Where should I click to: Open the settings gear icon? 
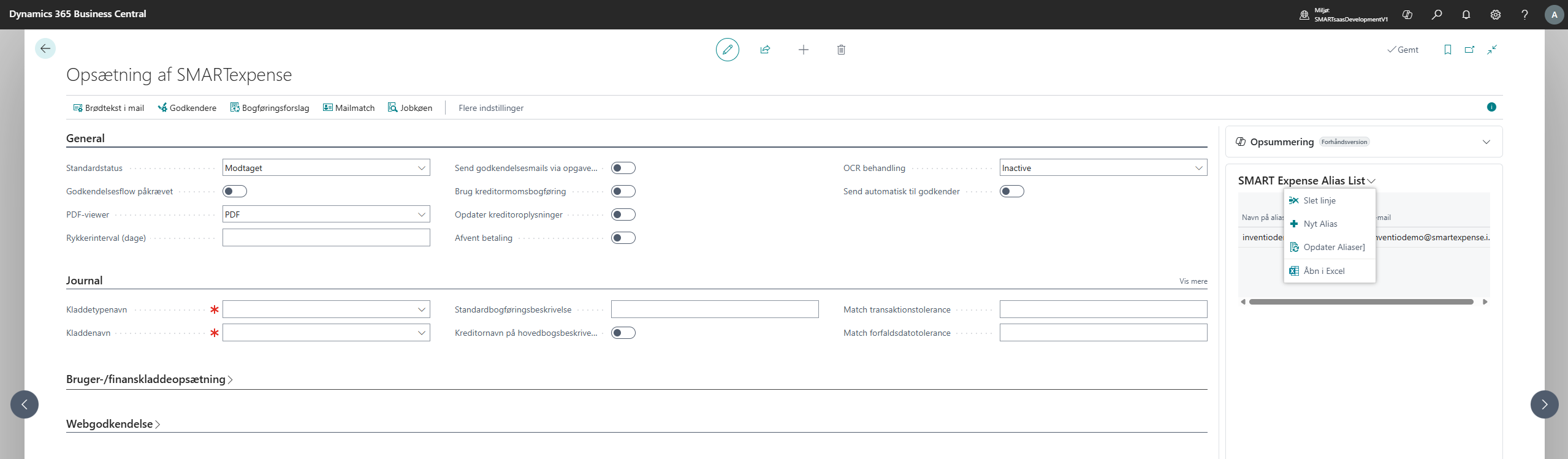click(1495, 15)
